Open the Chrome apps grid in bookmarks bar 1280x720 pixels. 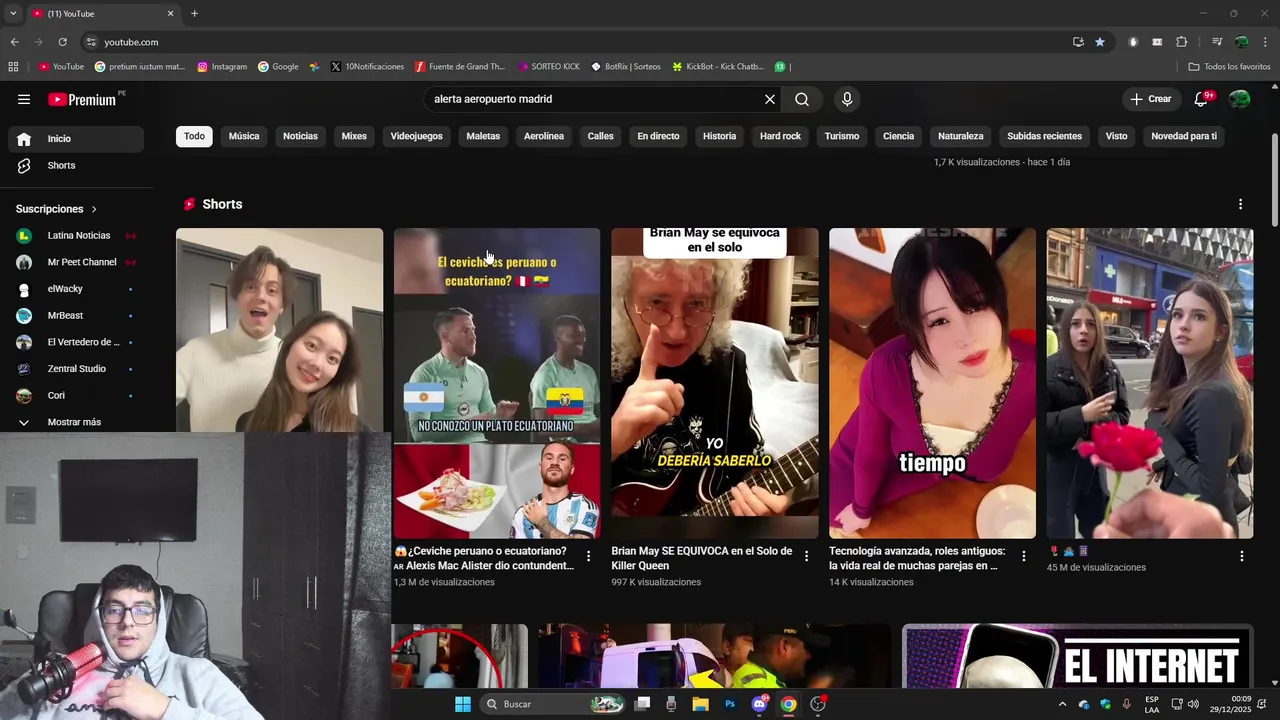click(13, 67)
